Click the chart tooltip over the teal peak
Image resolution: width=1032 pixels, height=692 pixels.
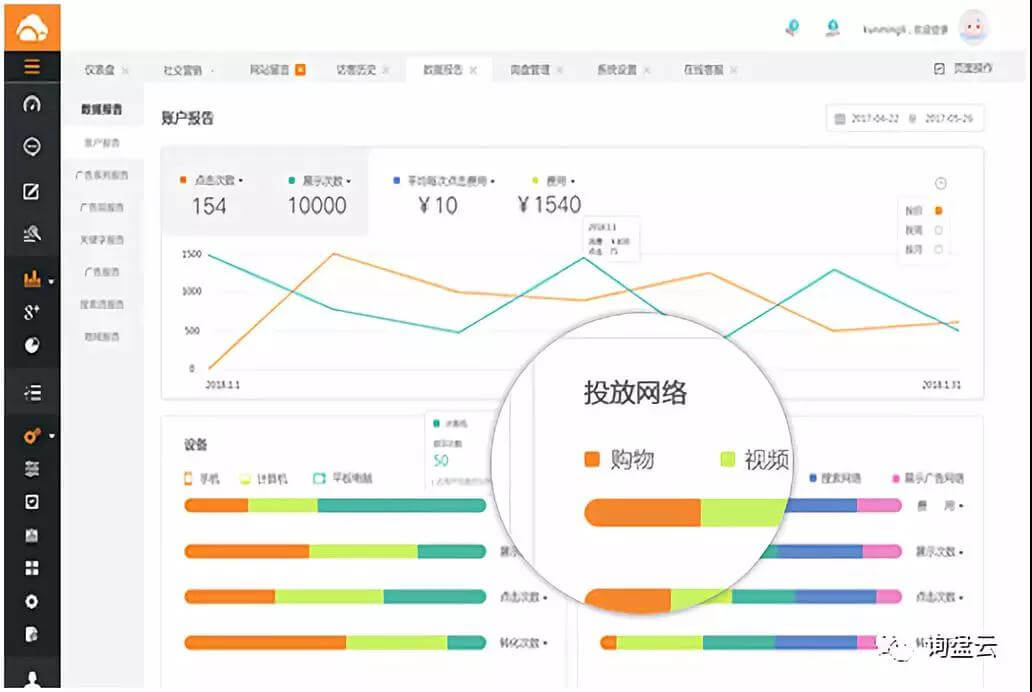pos(611,238)
